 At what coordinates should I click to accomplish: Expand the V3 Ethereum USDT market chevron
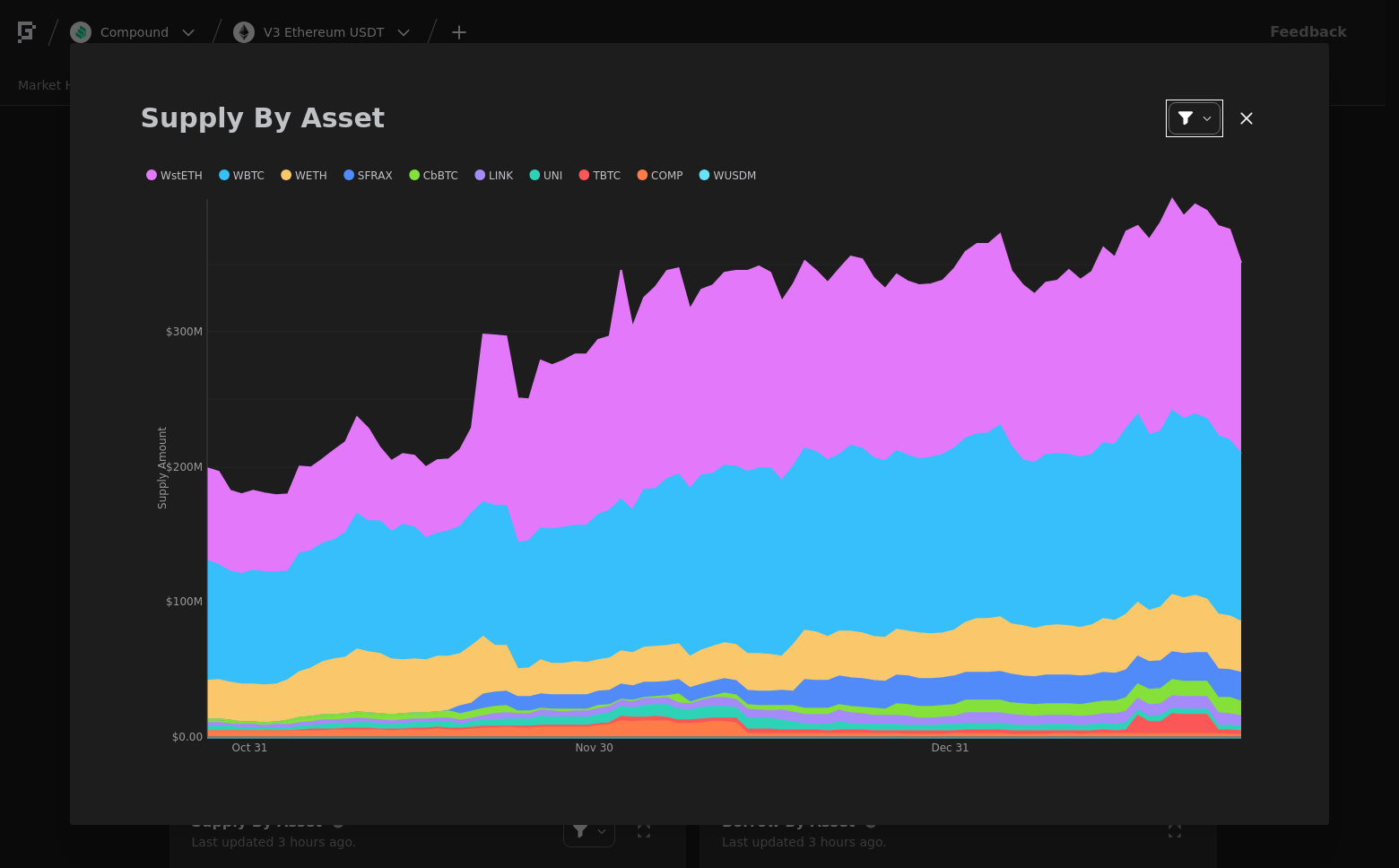pyautogui.click(x=404, y=32)
